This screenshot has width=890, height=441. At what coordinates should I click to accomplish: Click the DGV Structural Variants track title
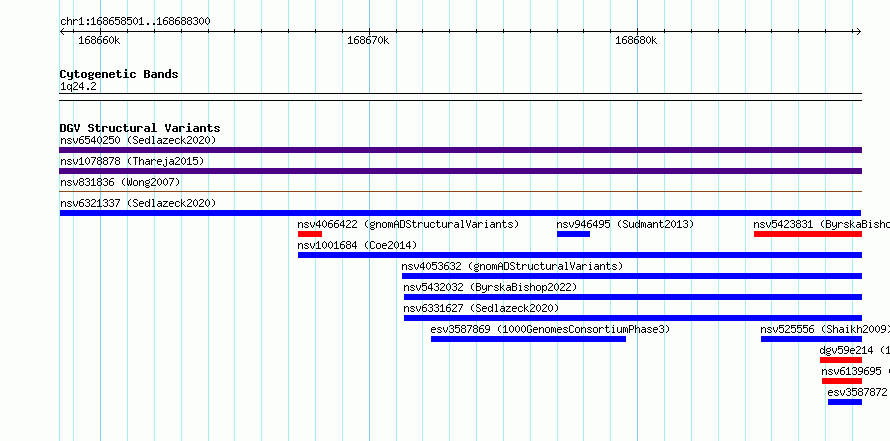point(140,128)
